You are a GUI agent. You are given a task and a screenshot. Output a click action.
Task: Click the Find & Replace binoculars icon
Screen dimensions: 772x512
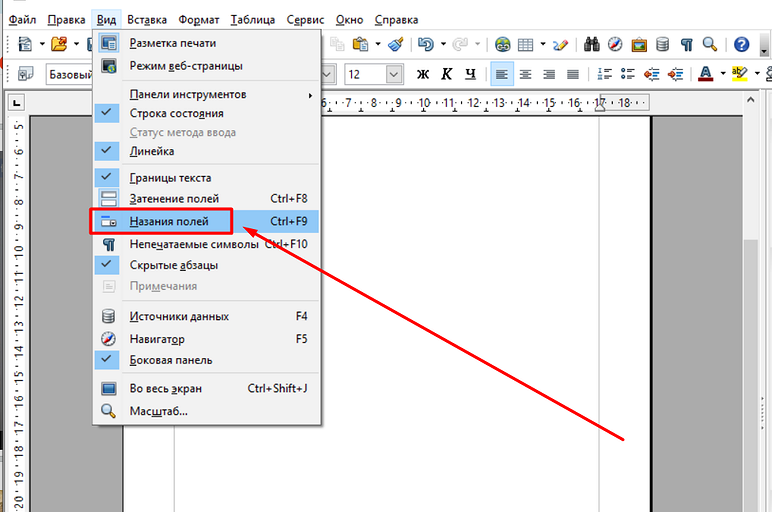click(x=591, y=44)
